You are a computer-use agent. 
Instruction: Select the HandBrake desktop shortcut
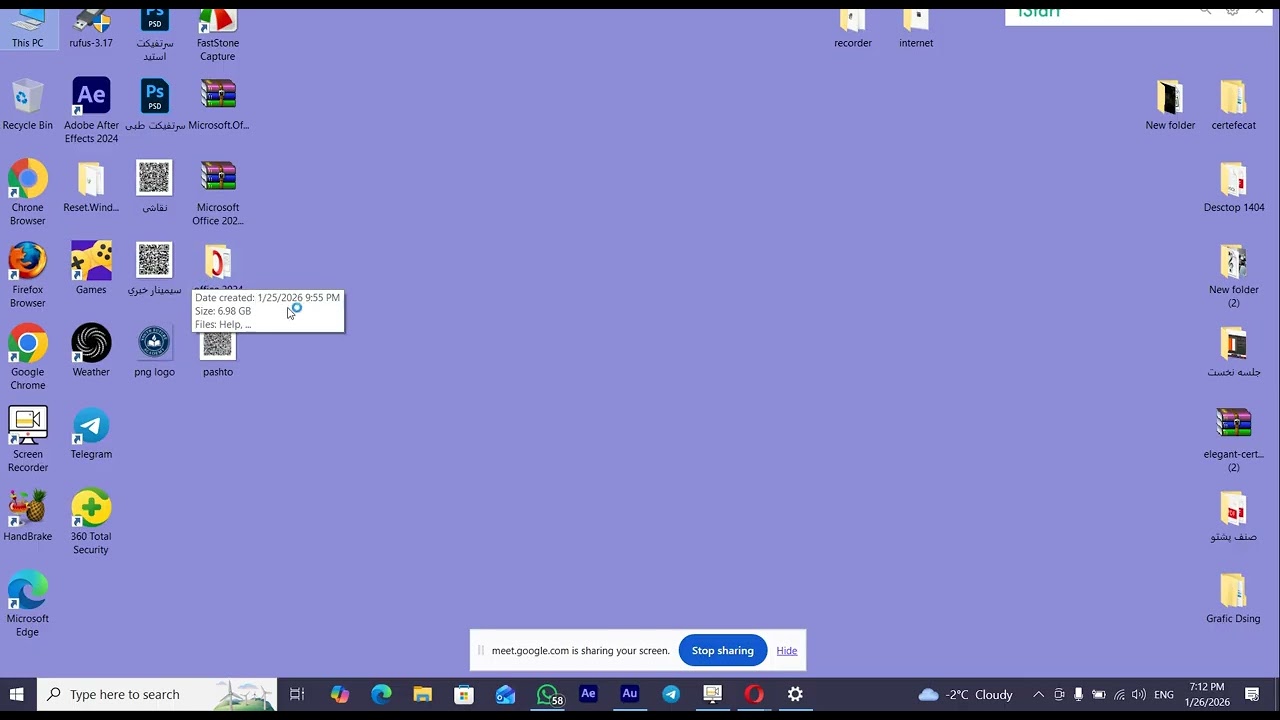coord(28,515)
